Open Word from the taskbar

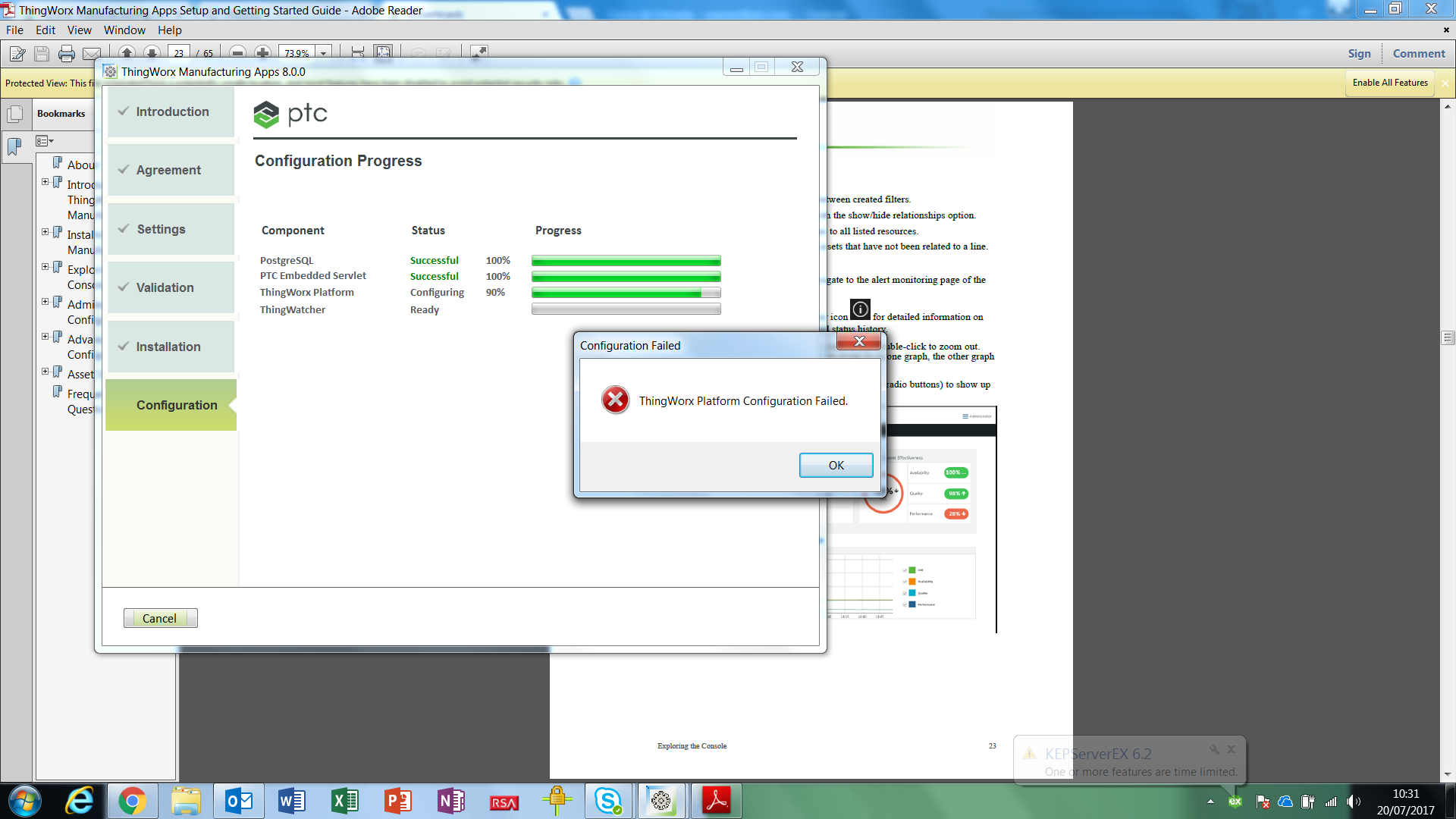[x=291, y=801]
